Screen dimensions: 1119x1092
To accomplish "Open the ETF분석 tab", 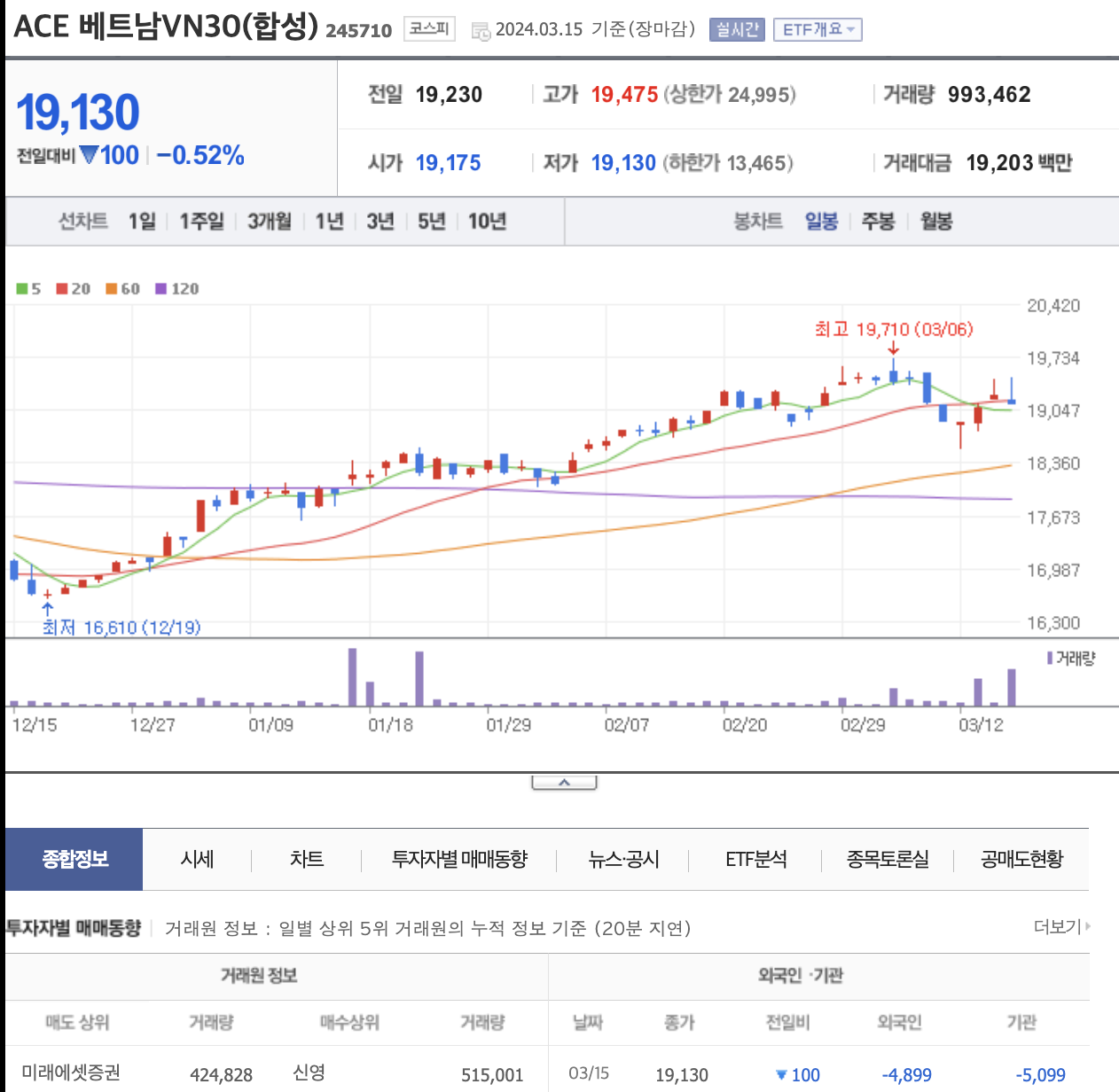I will tap(756, 859).
